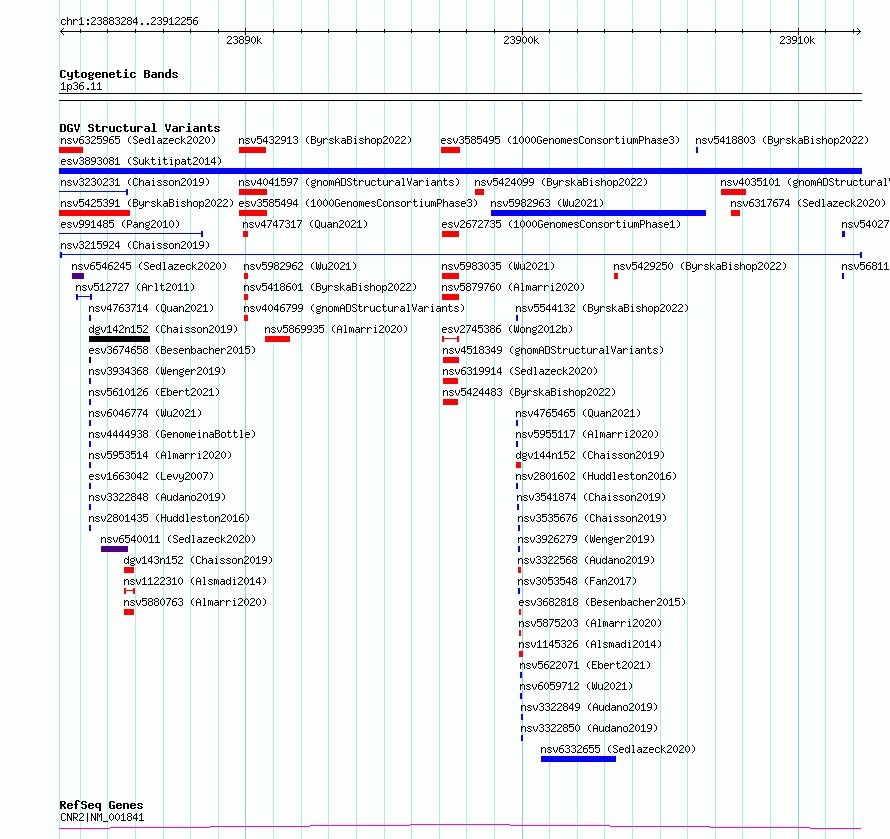Open esv991485 (Pang2010) label
Image resolution: width=890 pixels, height=839 pixels.
(120, 224)
